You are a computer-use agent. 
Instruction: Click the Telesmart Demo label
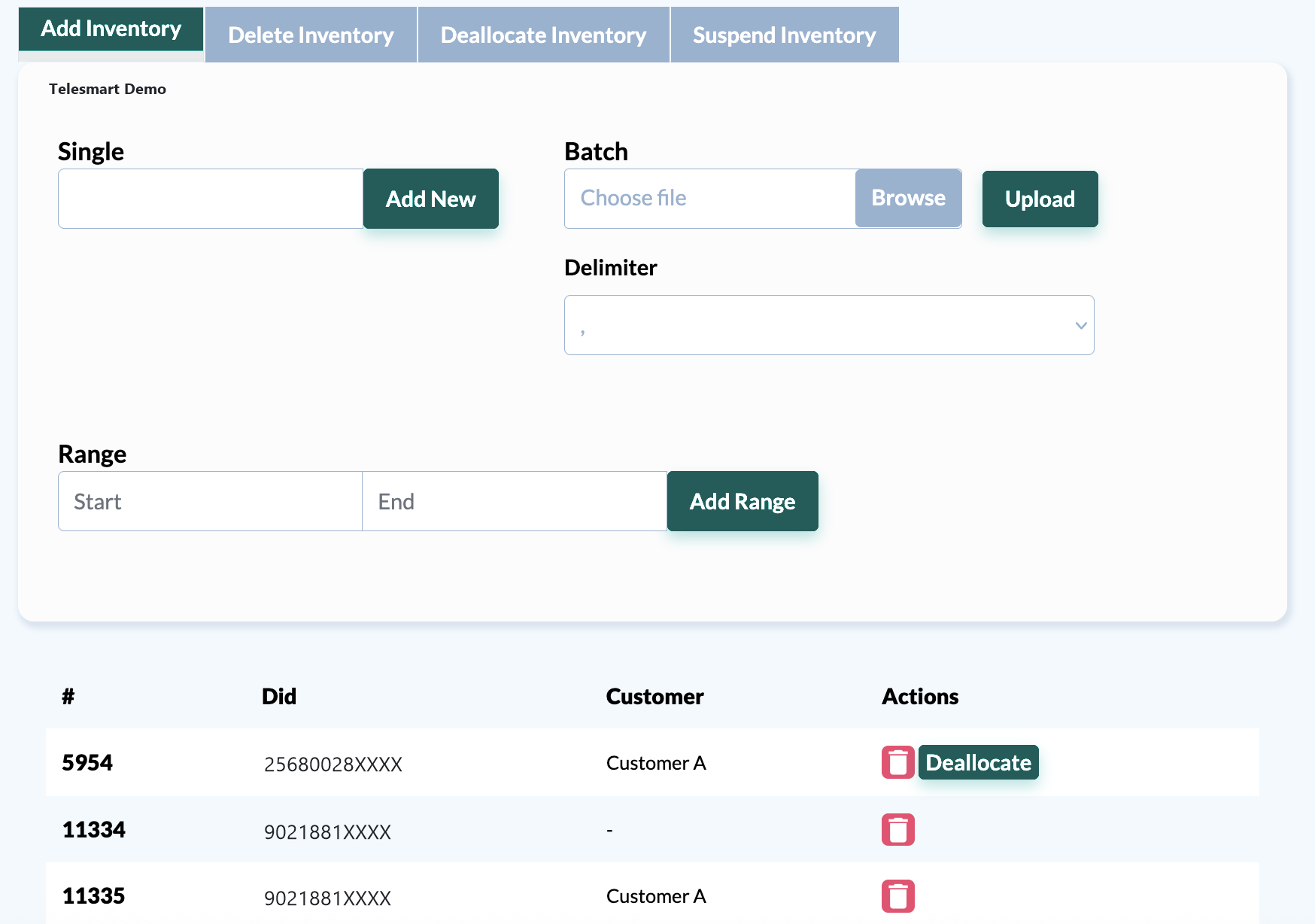click(x=108, y=89)
